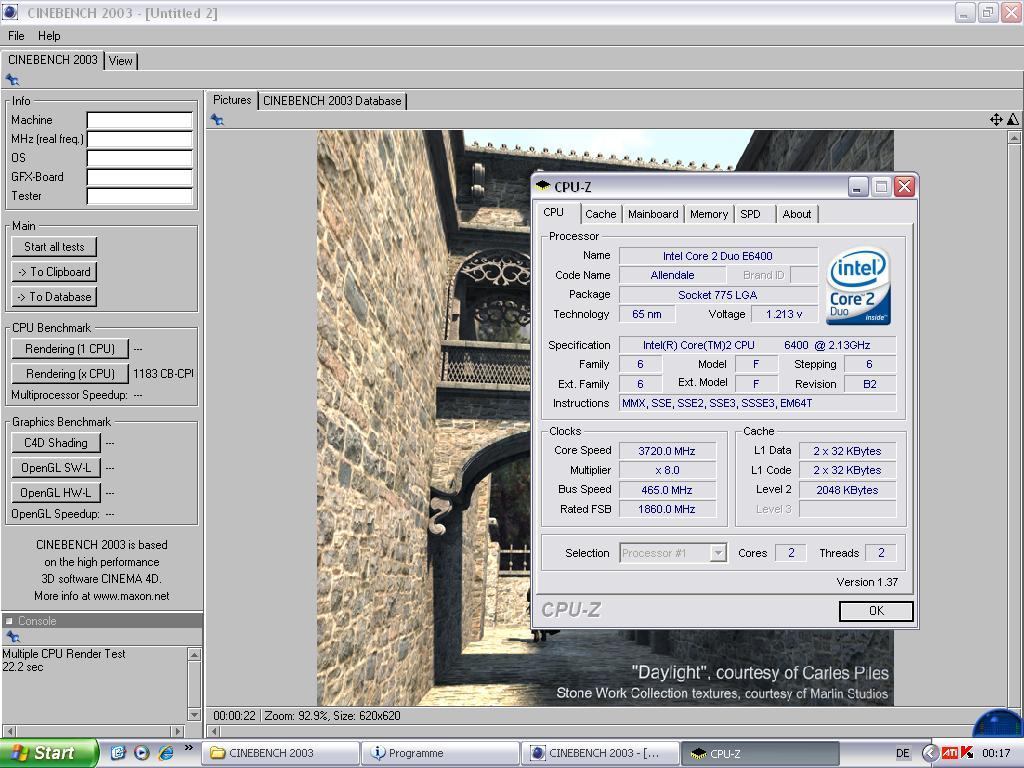
Task: Start the OpenGL SW-L test
Action: click(x=56, y=468)
